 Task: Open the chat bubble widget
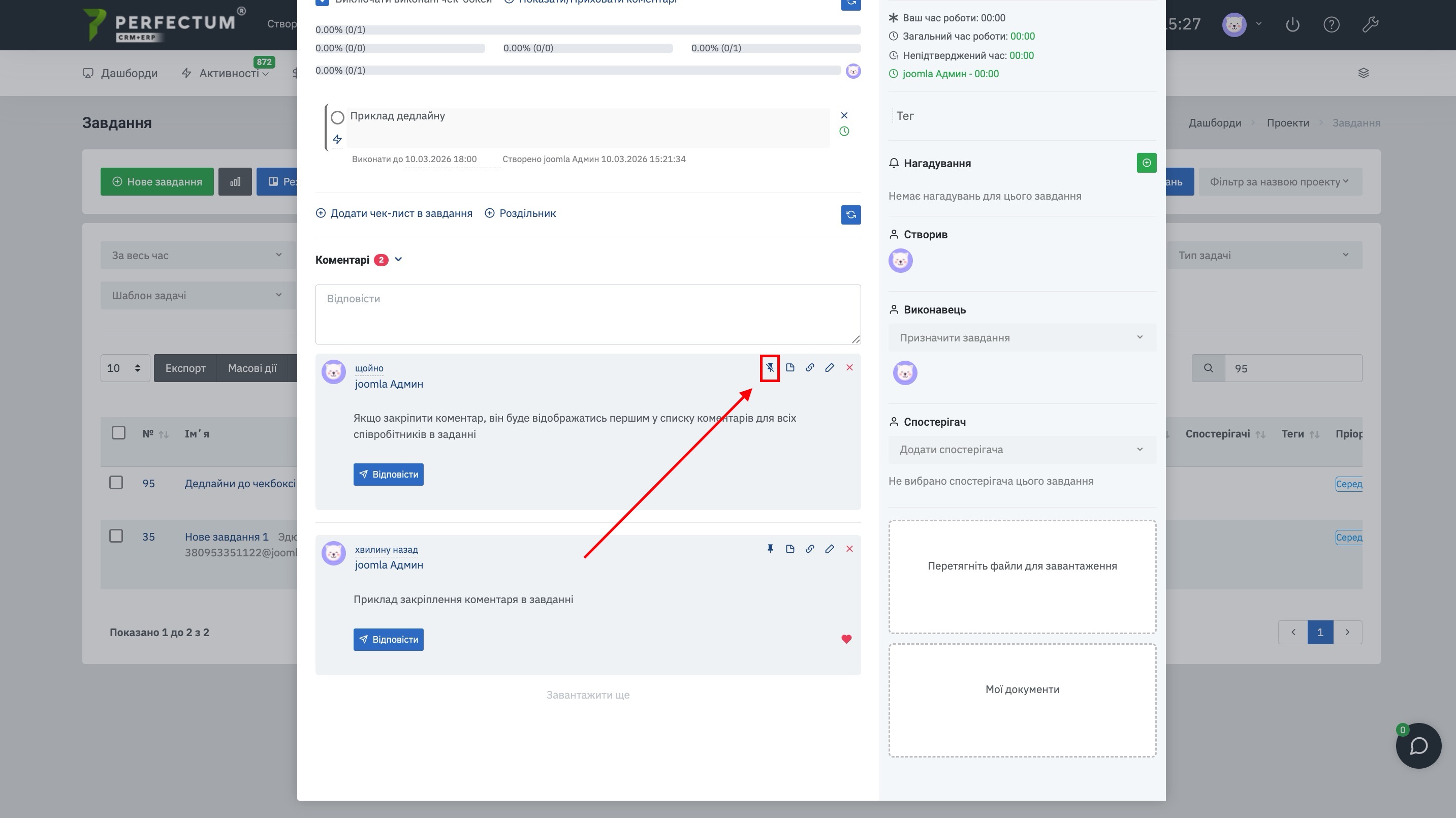coord(1418,746)
